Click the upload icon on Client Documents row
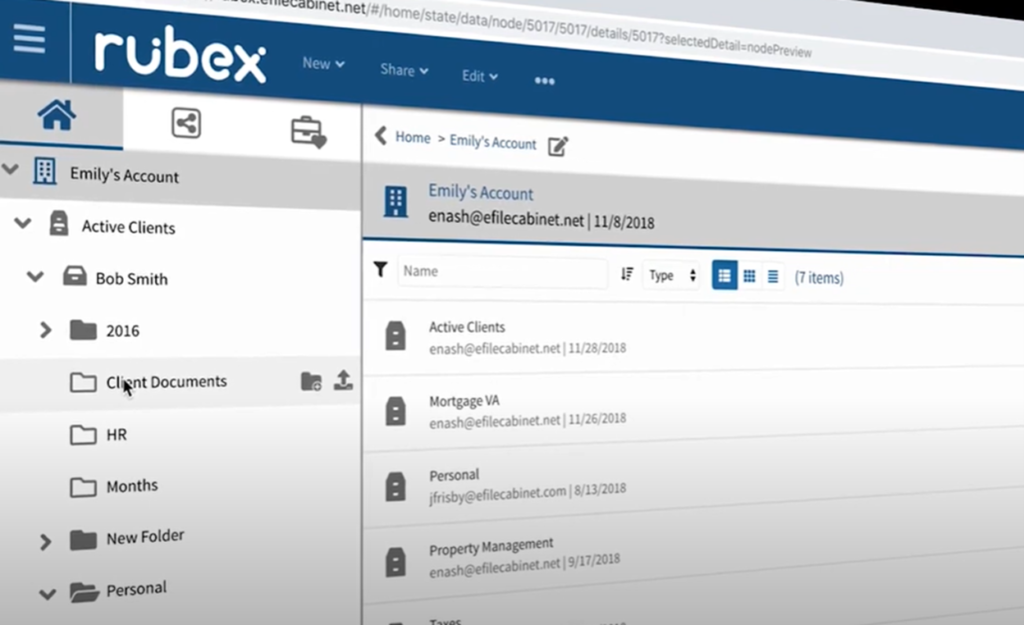The height and width of the screenshot is (625, 1024). [343, 380]
